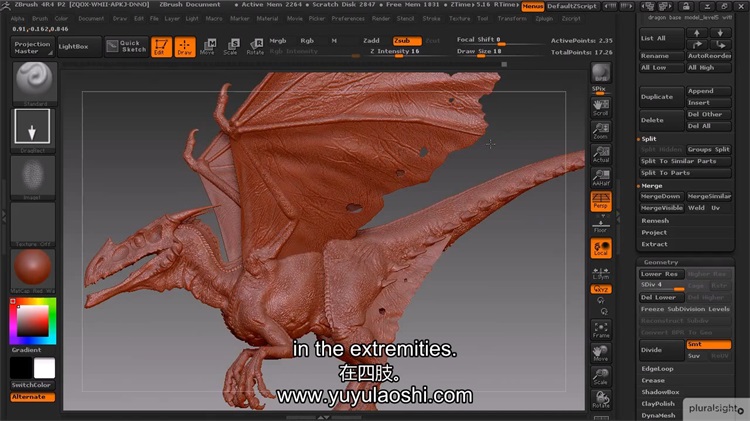This screenshot has width=750, height=421.
Task: Collapse the Merge section
Action: pyautogui.click(x=652, y=186)
